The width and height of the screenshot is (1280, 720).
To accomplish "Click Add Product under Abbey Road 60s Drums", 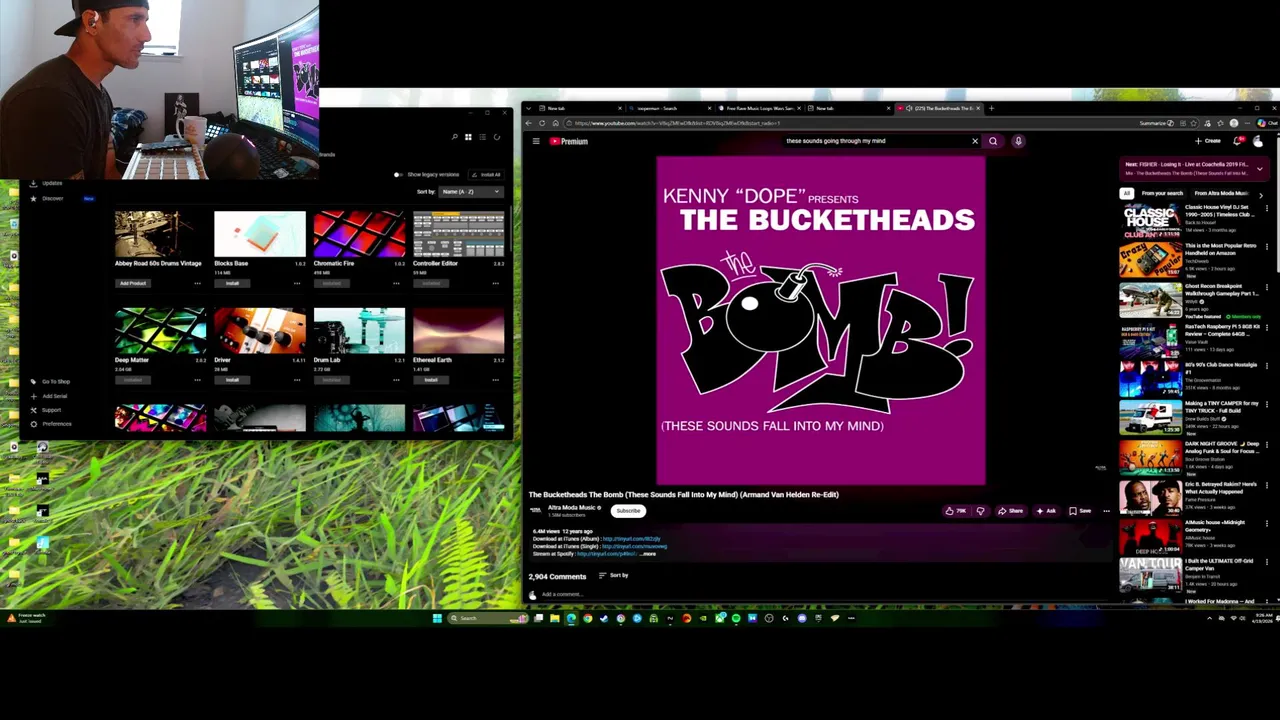I will point(133,283).
